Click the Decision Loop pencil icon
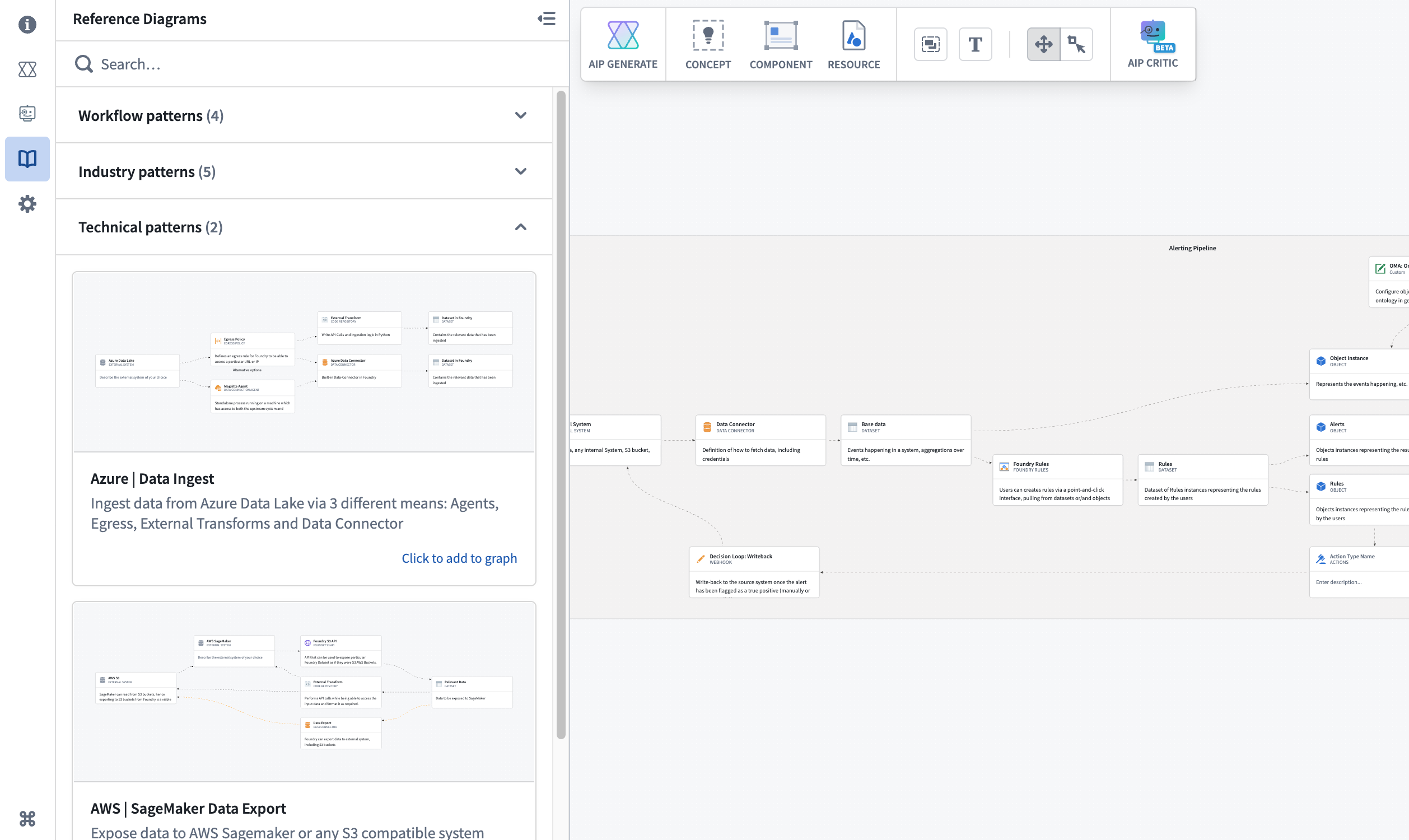The width and height of the screenshot is (1409, 840). pos(701,559)
